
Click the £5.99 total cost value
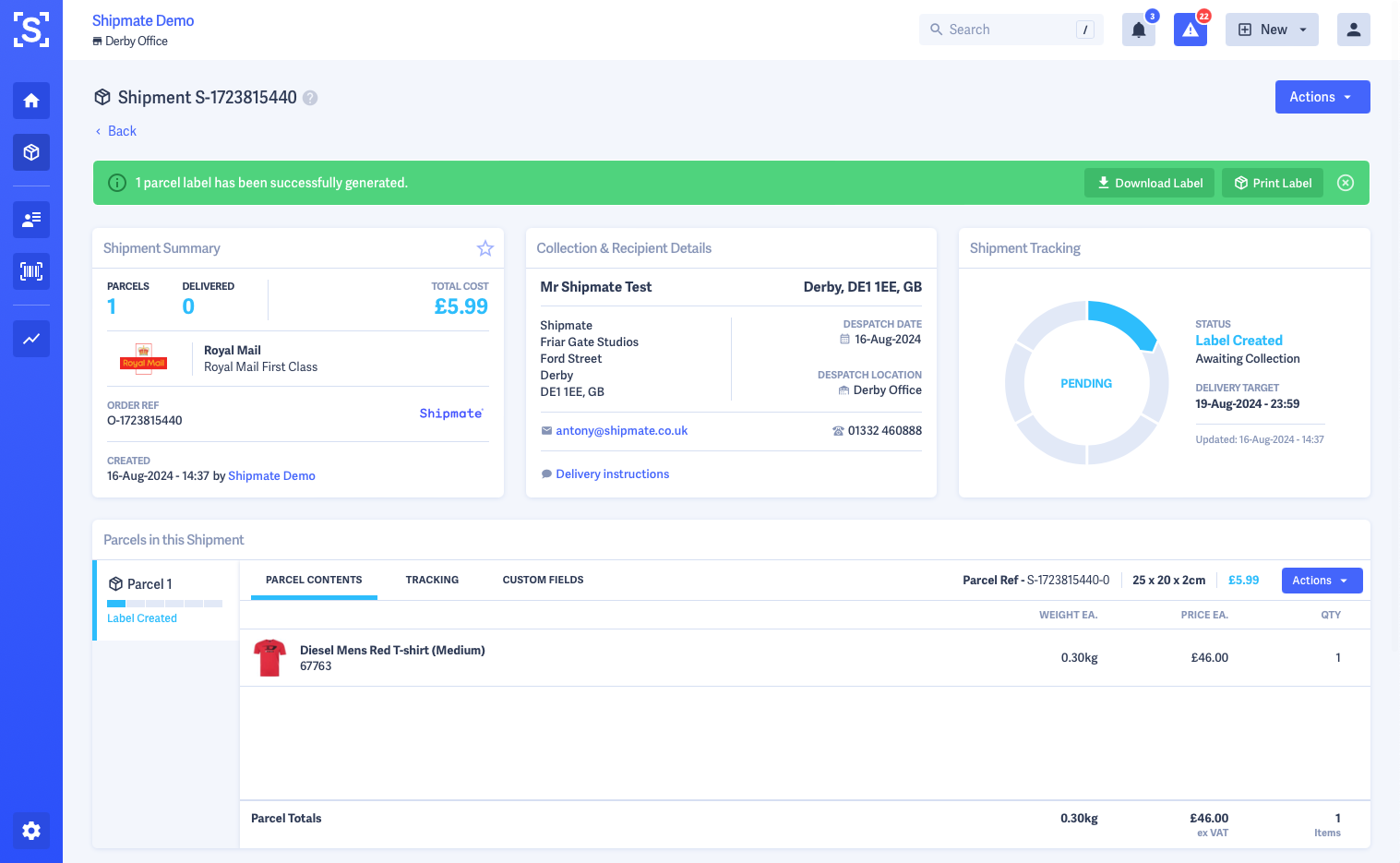coord(461,306)
